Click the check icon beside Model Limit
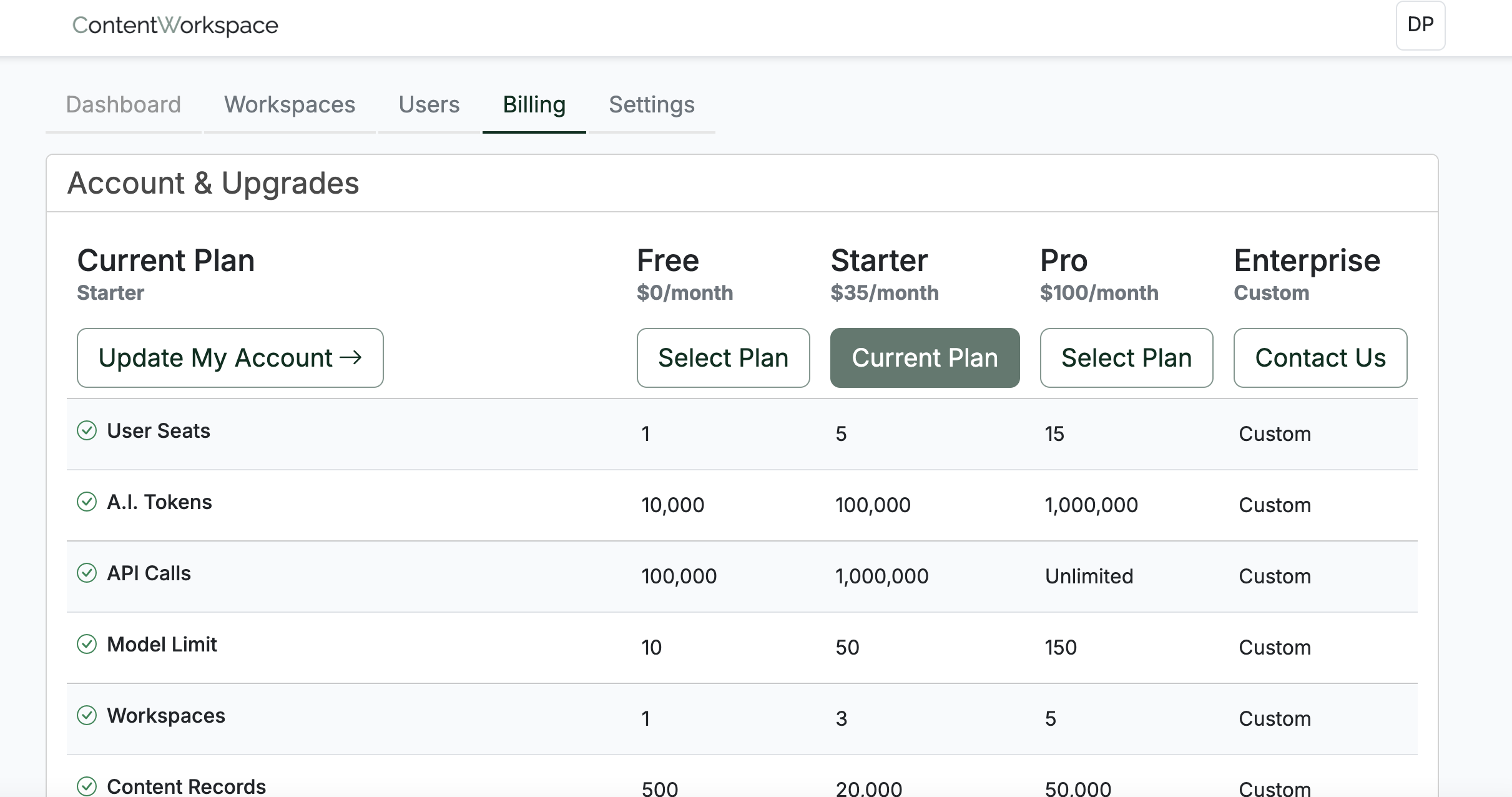Viewport: 1512px width, 797px height. click(x=87, y=644)
